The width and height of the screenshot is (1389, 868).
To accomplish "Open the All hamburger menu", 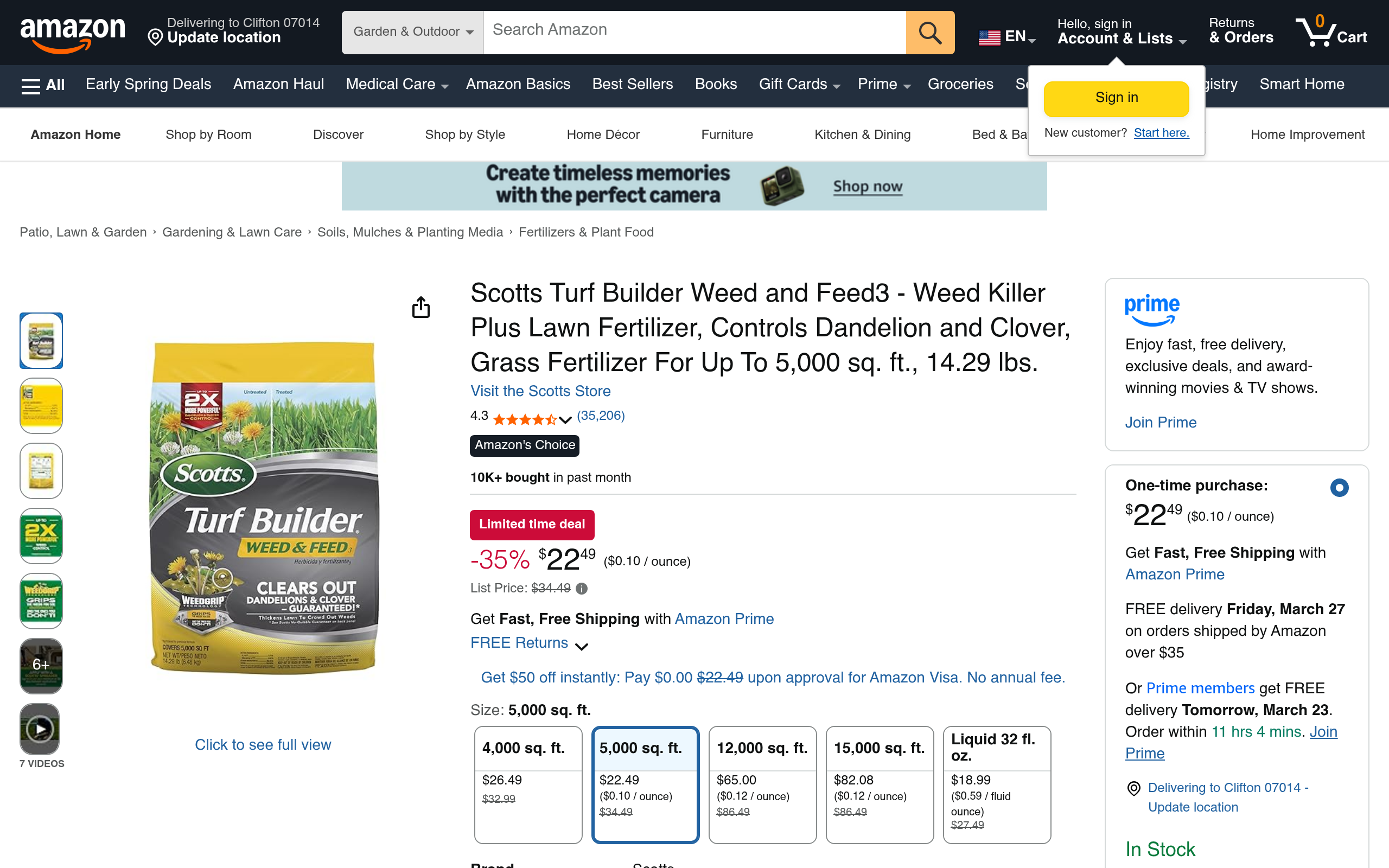I will tap(43, 85).
